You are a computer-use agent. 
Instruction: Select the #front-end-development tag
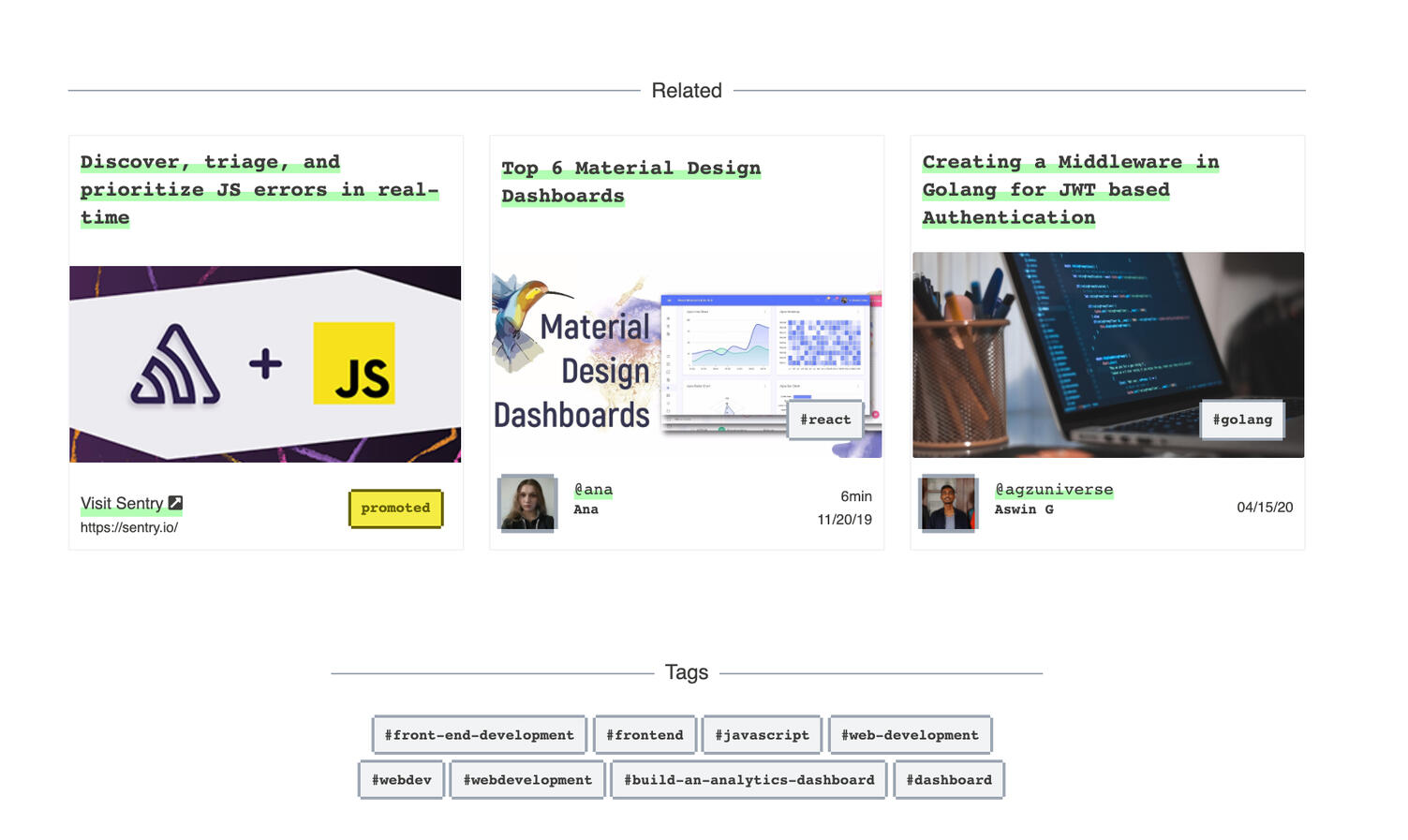tap(480, 734)
